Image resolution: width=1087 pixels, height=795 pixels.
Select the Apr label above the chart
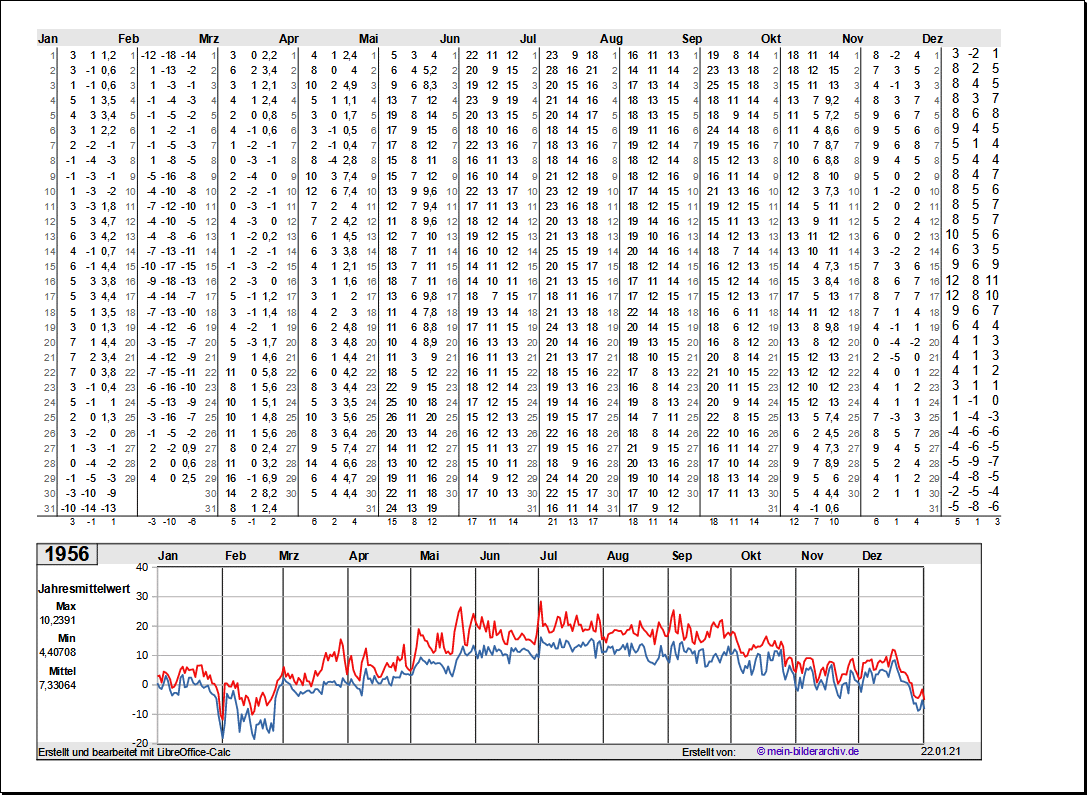[x=358, y=556]
